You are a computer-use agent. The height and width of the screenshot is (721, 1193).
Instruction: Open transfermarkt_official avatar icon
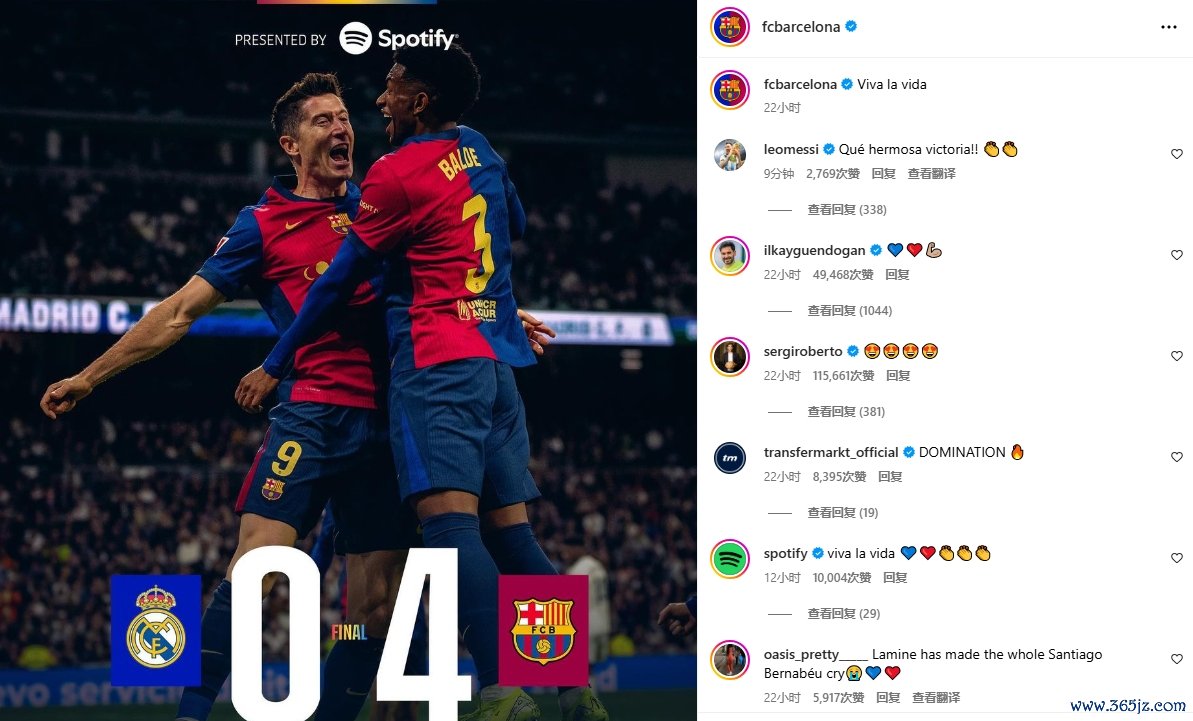[730, 458]
